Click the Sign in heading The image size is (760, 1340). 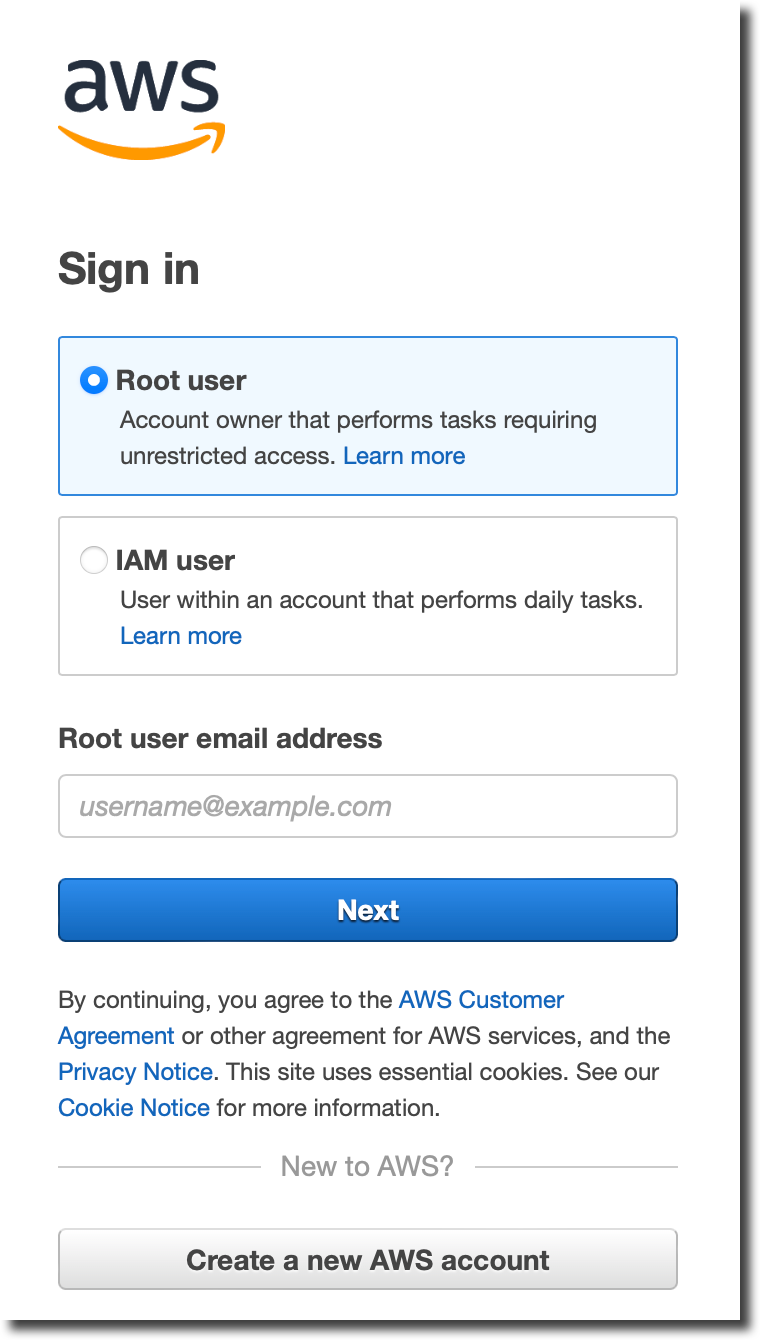click(129, 270)
